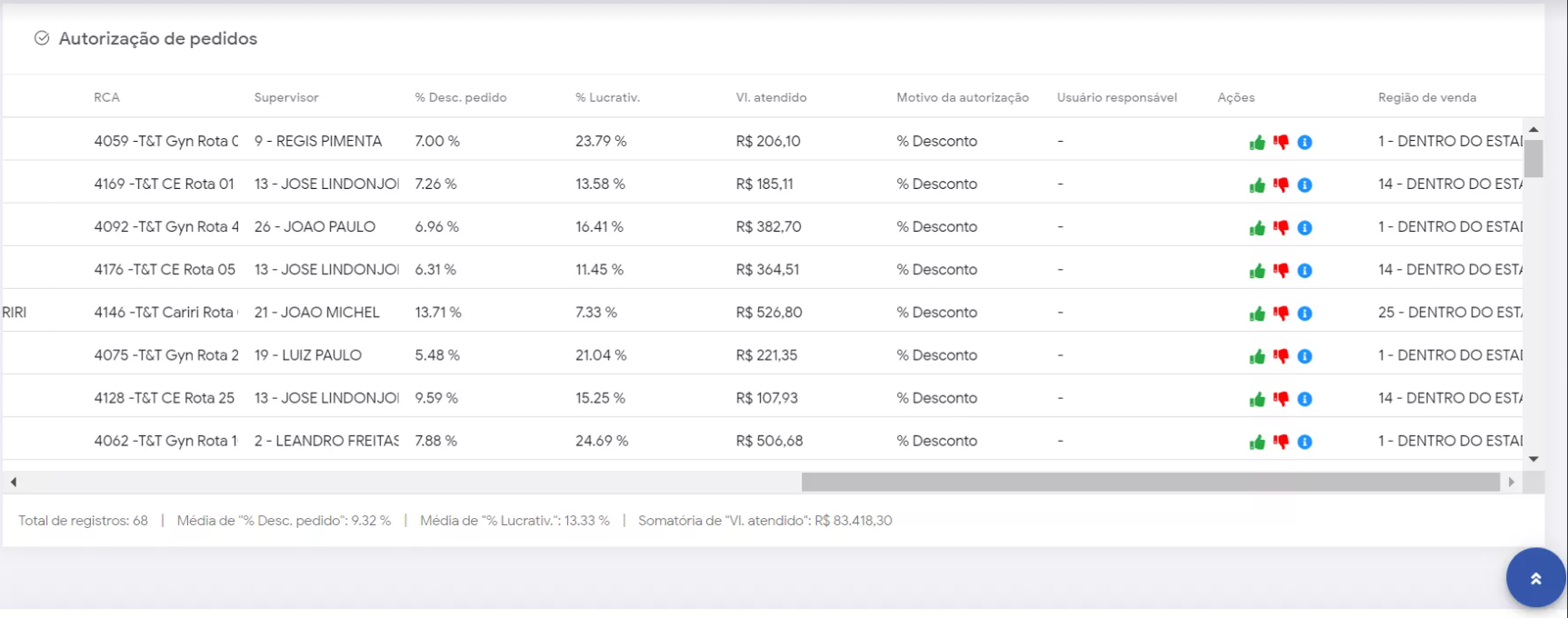Viewport: 1568px width, 618px height.
Task: Approve the R$ 107,93 order
Action: pyautogui.click(x=1257, y=399)
